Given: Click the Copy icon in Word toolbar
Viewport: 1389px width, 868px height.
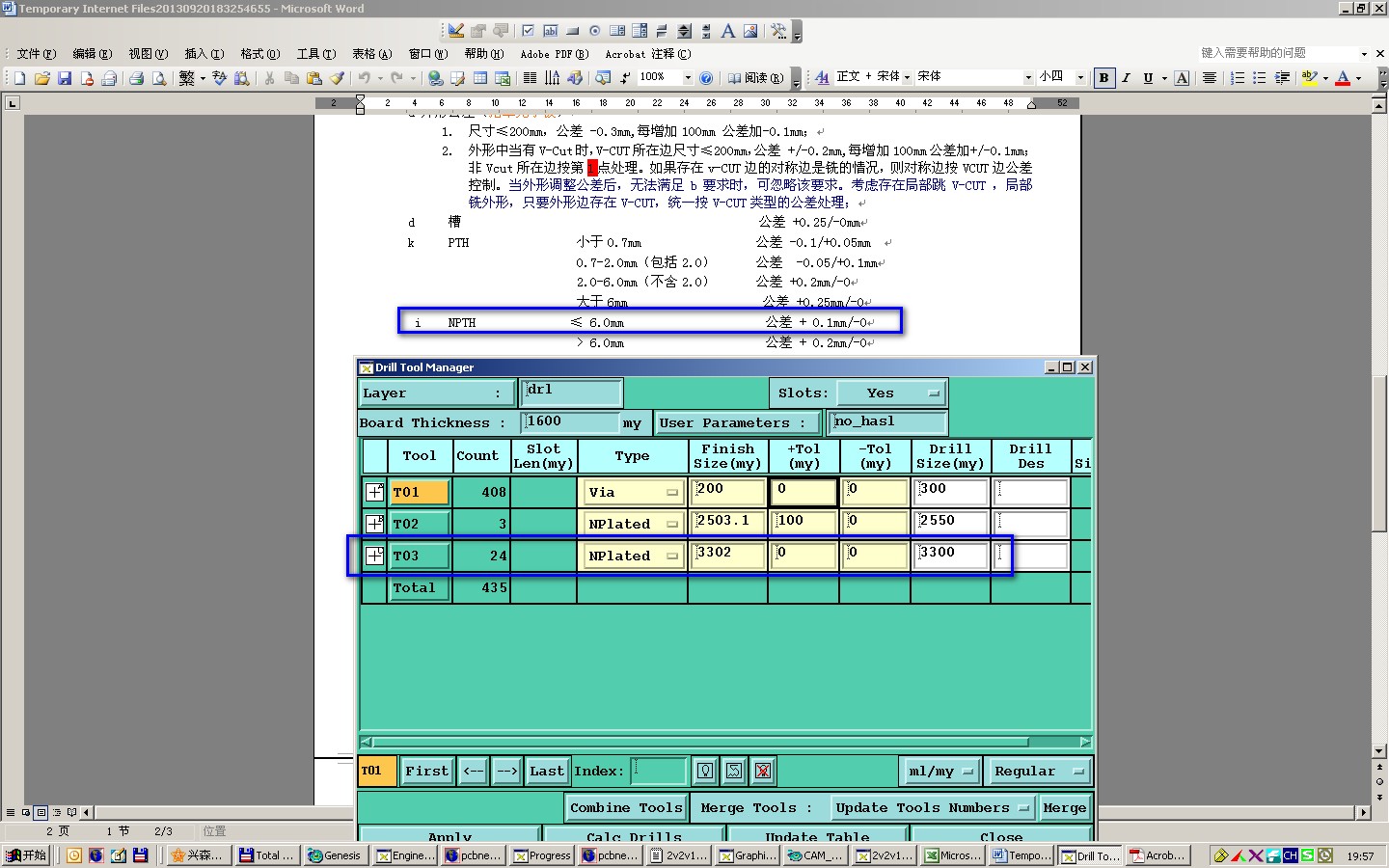Looking at the screenshot, I should coord(291,78).
